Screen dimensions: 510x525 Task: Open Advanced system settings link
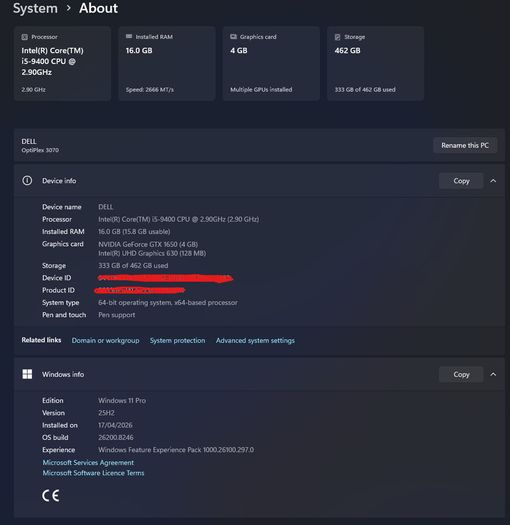point(255,341)
